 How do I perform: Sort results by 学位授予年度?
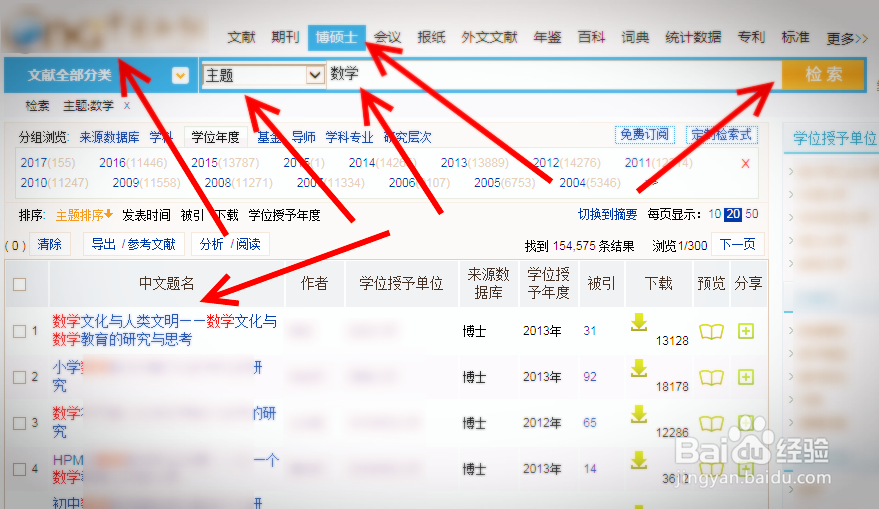pyautogui.click(x=284, y=215)
